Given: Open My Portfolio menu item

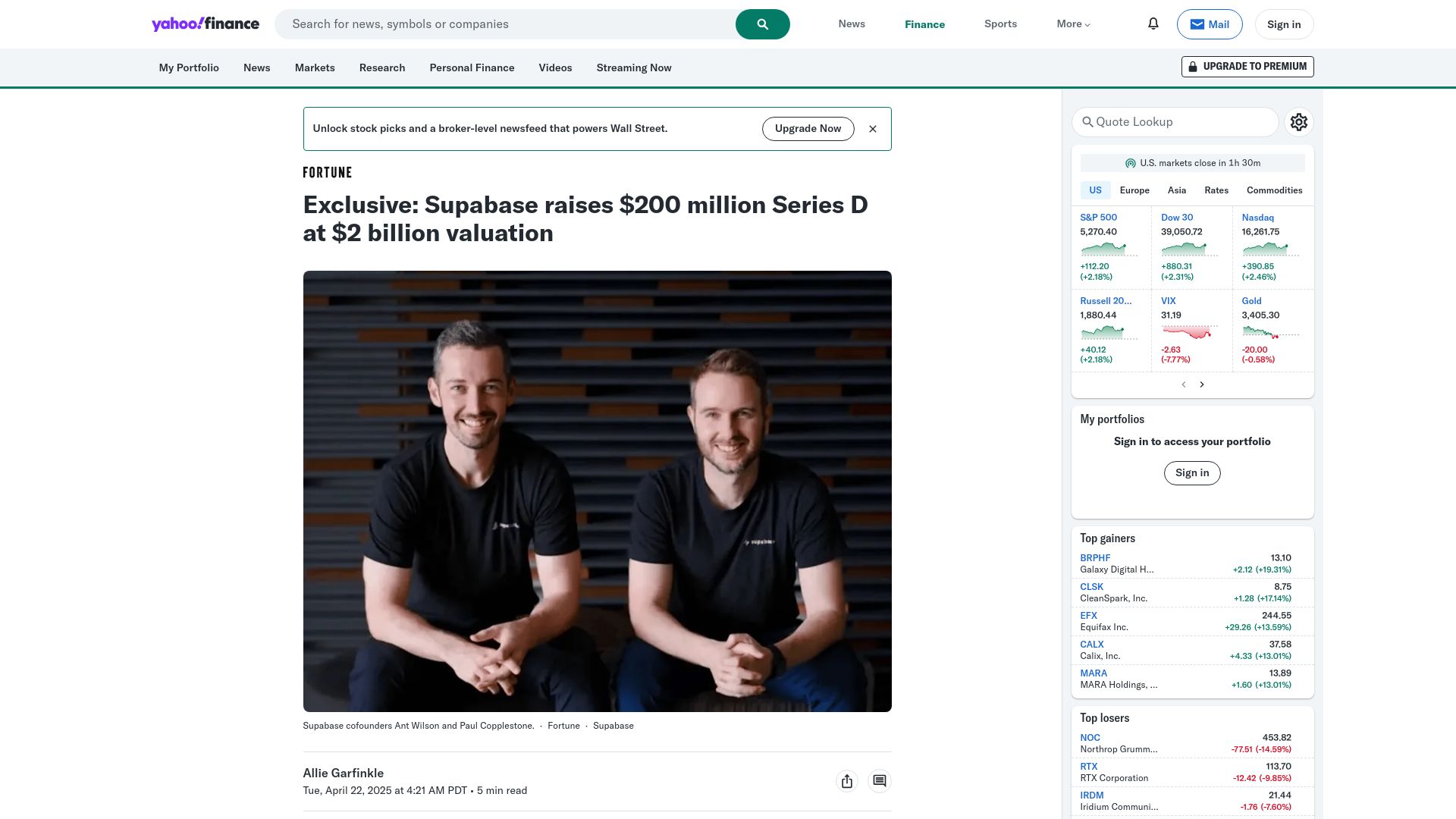Looking at the screenshot, I should [189, 67].
